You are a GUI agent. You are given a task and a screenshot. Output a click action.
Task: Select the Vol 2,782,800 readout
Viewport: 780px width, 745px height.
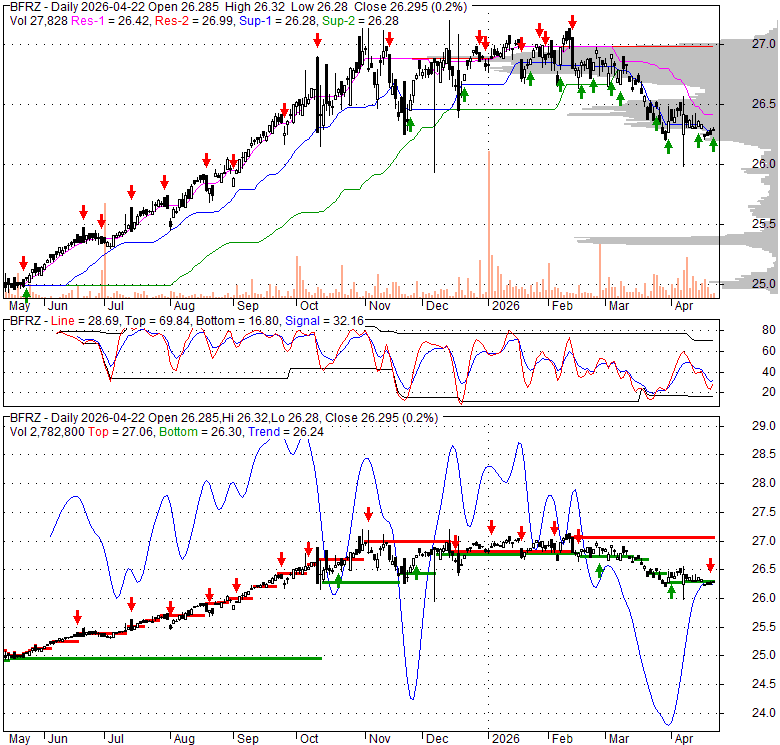click(x=47, y=432)
